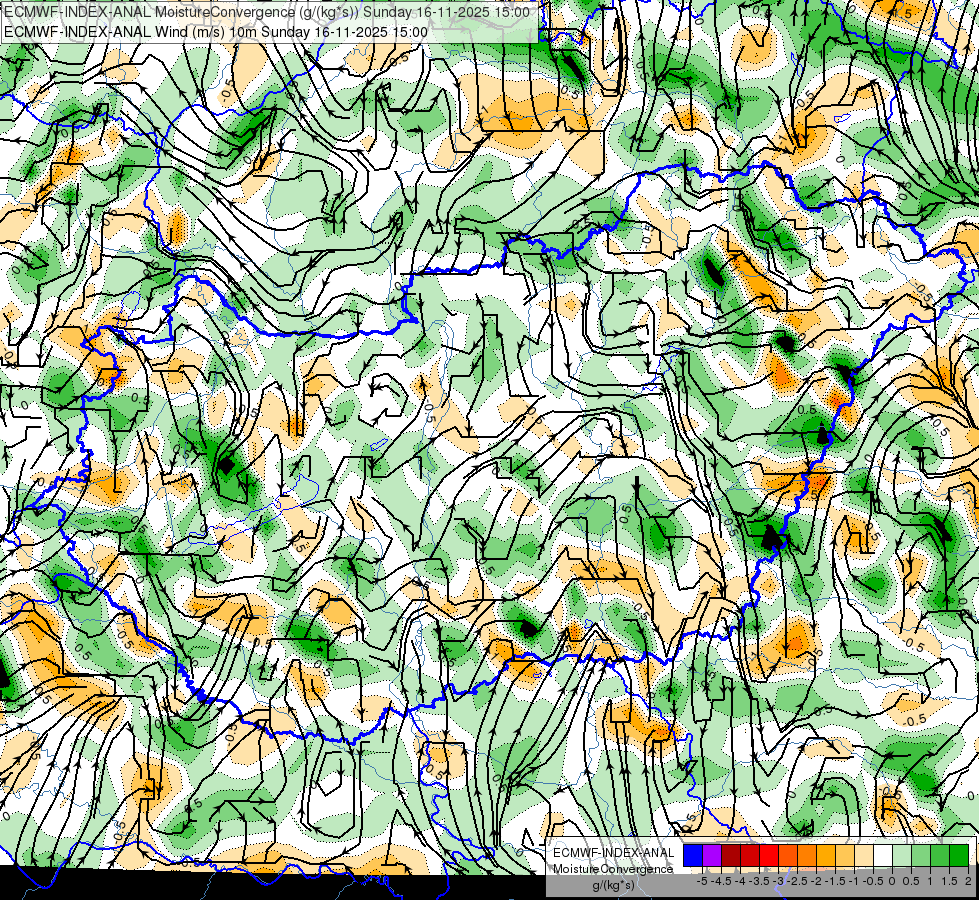Click the legend swatch above -3.5 and -3
Viewport: 979px width, 900px height.
(769, 855)
